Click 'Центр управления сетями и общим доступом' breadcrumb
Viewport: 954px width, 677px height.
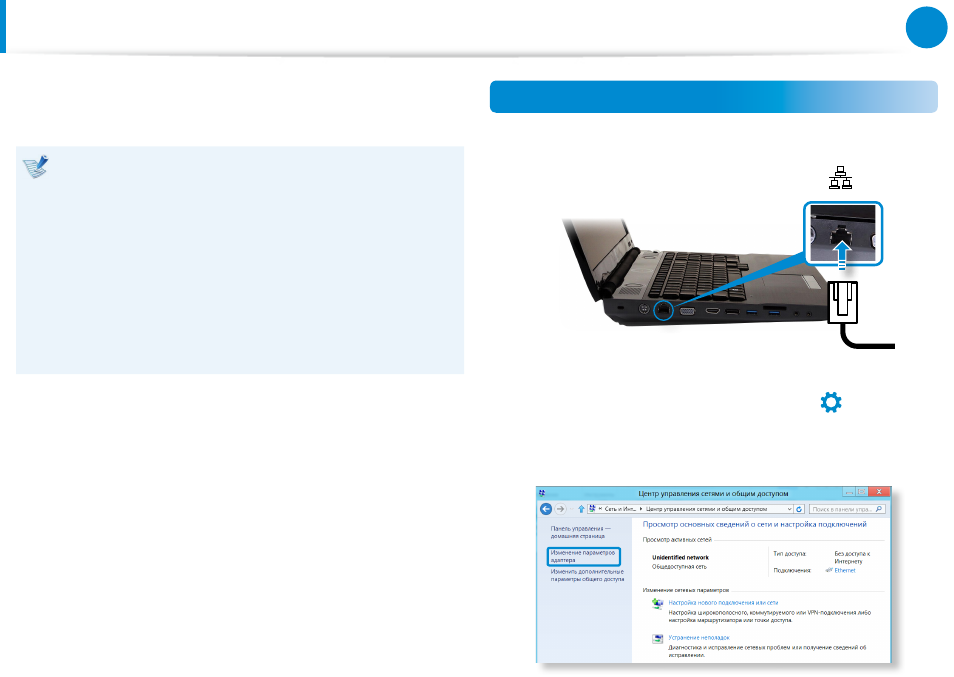click(706, 509)
